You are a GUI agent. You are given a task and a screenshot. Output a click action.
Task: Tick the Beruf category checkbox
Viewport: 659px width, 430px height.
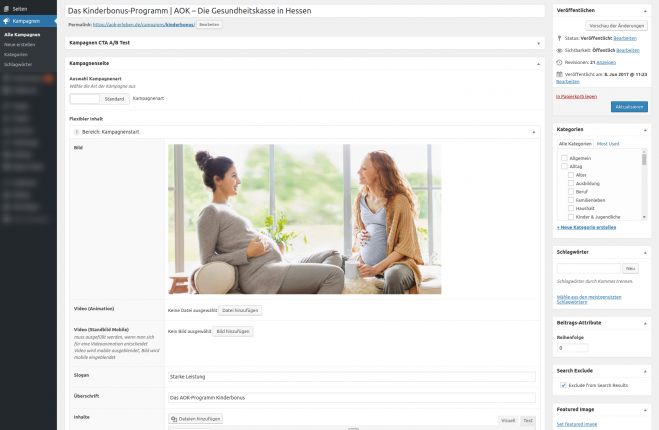pos(570,190)
